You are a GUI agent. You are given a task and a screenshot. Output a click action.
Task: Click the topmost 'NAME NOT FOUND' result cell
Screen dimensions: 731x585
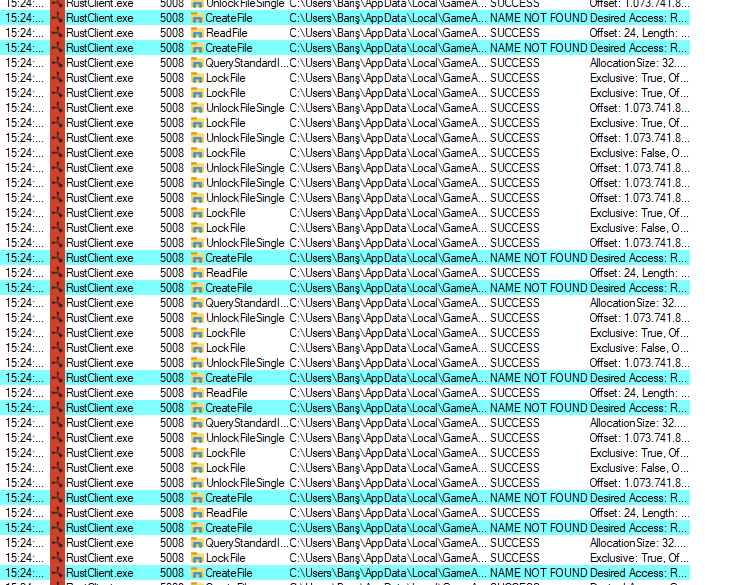[538, 18]
